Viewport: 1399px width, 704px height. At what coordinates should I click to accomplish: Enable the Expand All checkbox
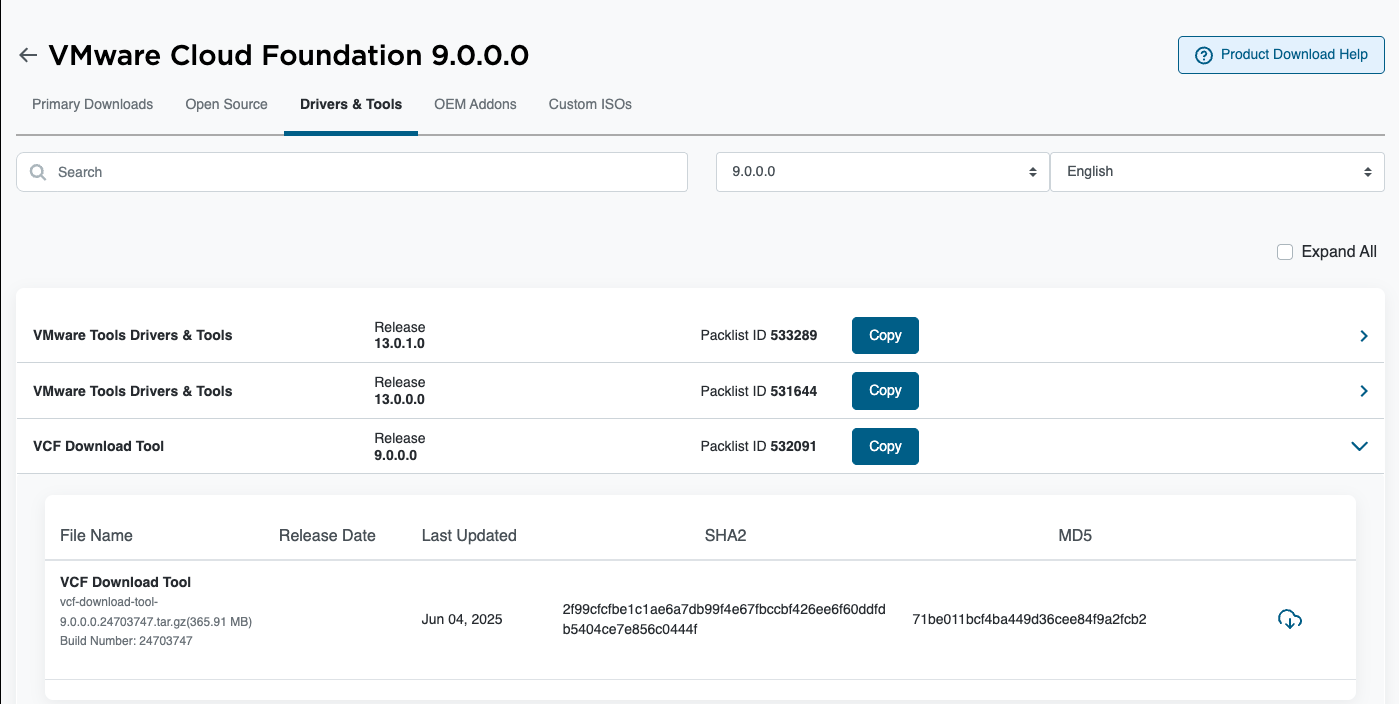1285,252
